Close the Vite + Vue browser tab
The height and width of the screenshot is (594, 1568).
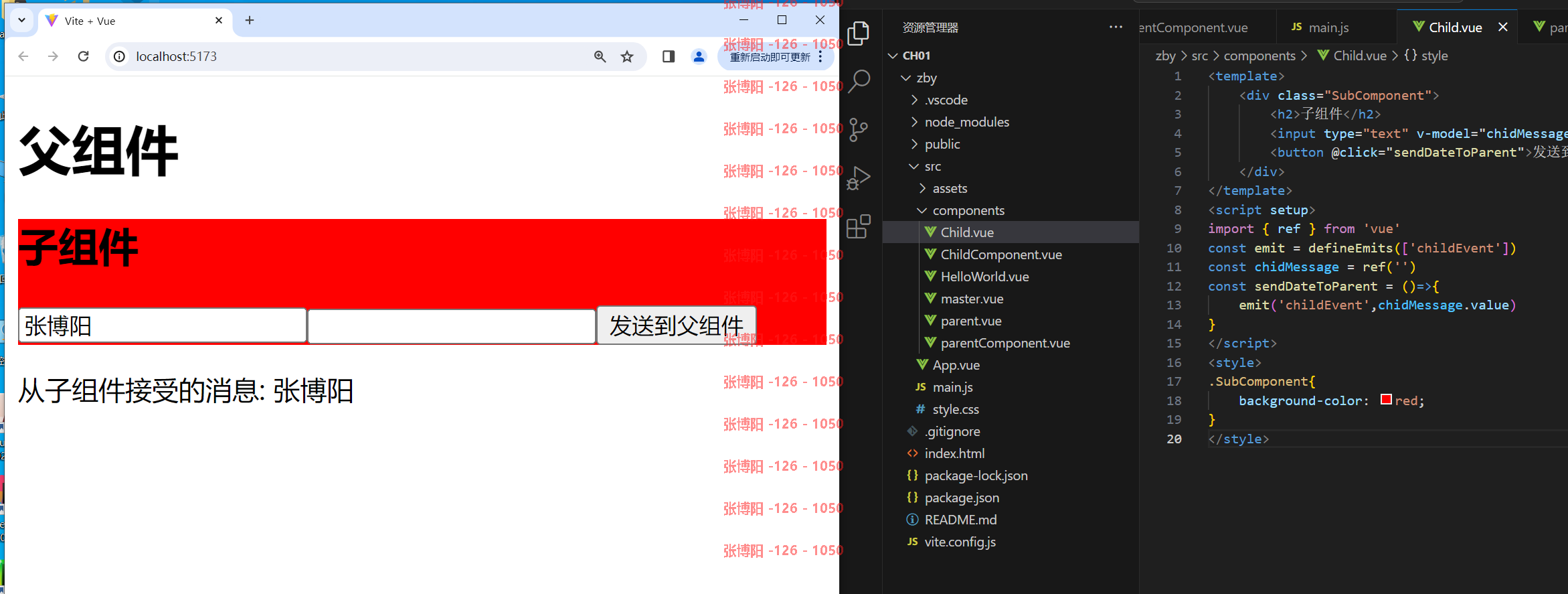219,21
